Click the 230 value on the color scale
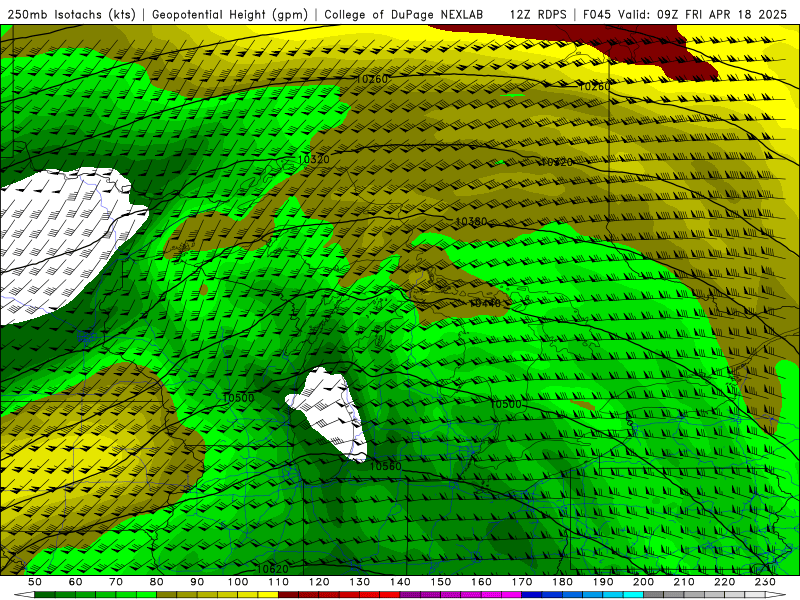This screenshot has height=600, width=800. pos(765,582)
